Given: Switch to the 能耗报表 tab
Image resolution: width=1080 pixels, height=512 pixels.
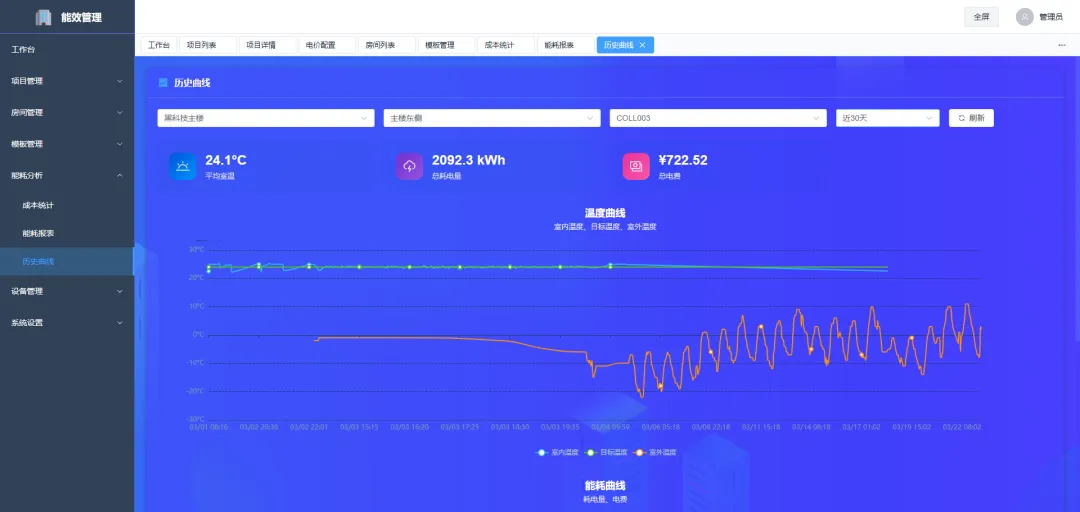Looking at the screenshot, I should click(565, 45).
